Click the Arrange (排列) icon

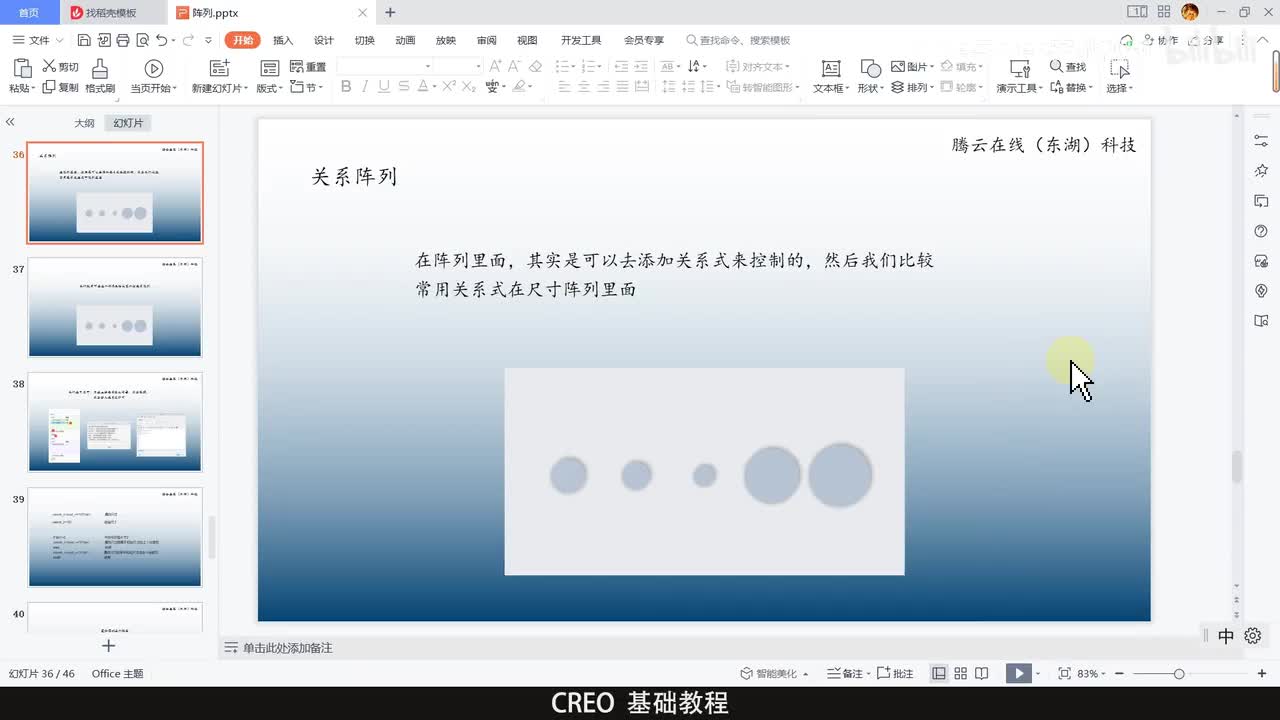(898, 87)
